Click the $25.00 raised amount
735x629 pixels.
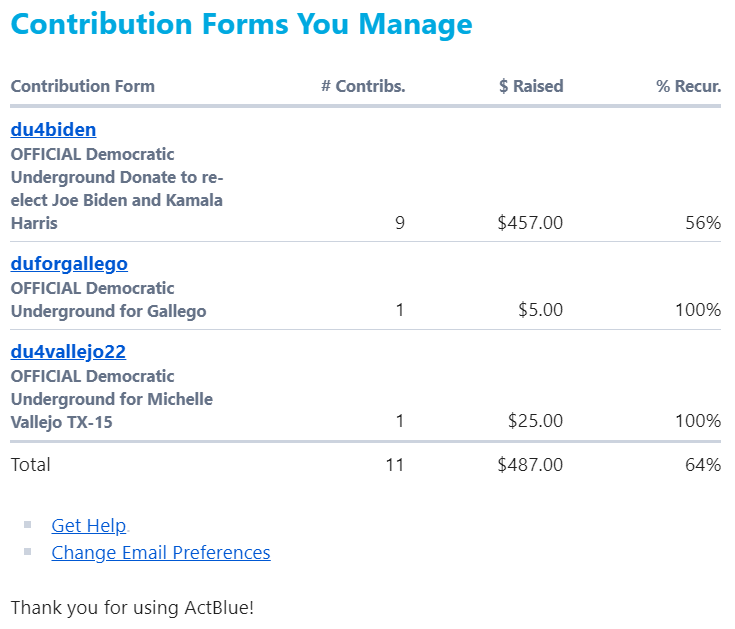(x=535, y=421)
